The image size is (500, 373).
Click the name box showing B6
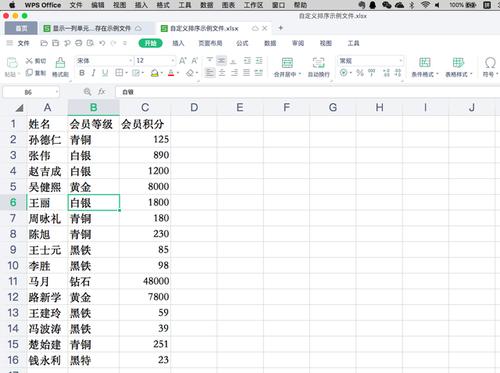point(31,92)
